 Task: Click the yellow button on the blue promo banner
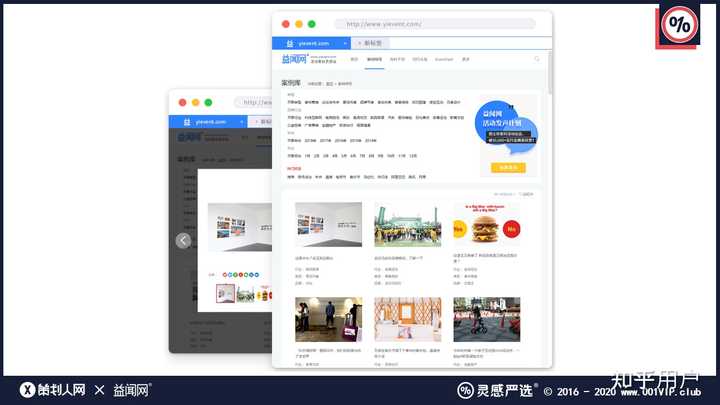coord(508,168)
